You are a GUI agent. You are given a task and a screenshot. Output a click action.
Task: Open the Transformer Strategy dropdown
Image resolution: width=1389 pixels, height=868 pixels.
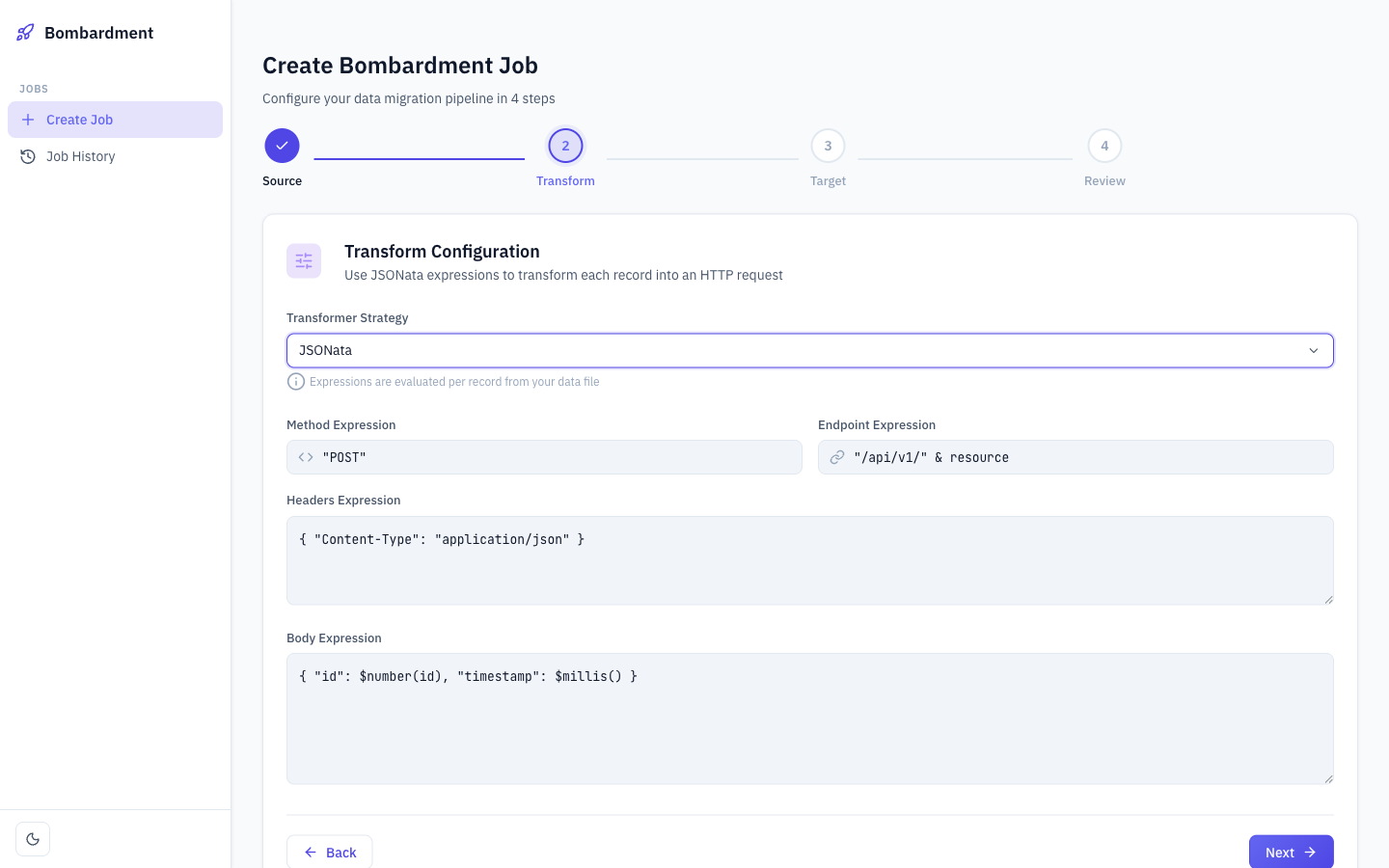(x=810, y=350)
